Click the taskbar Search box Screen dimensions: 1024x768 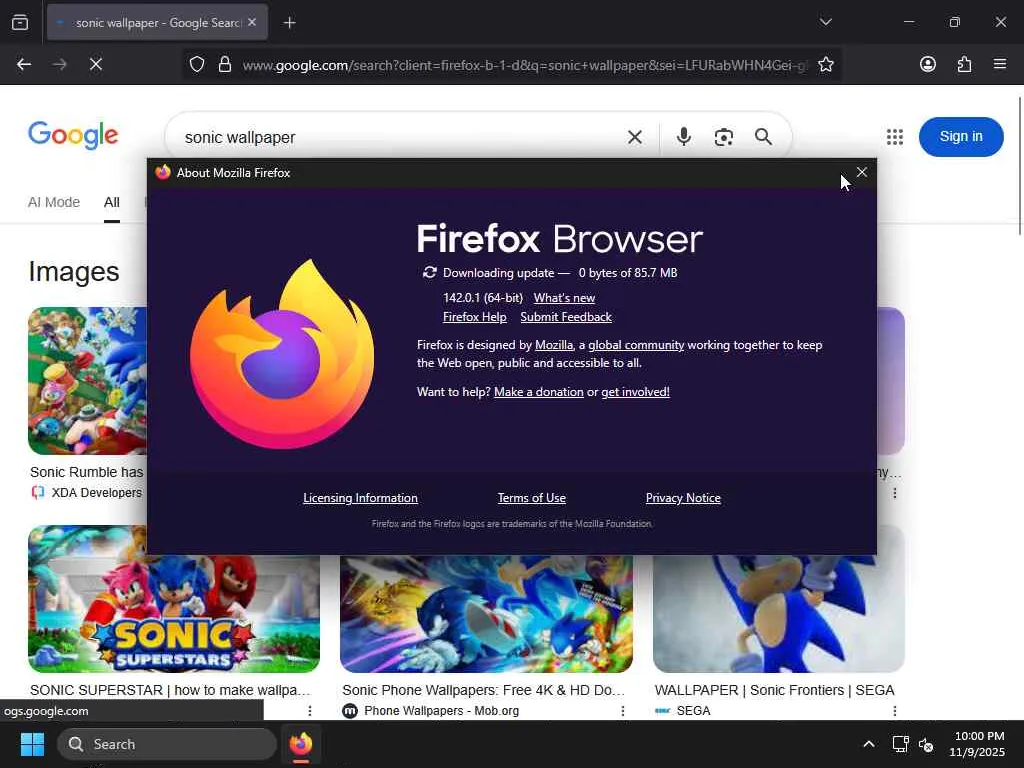167,744
